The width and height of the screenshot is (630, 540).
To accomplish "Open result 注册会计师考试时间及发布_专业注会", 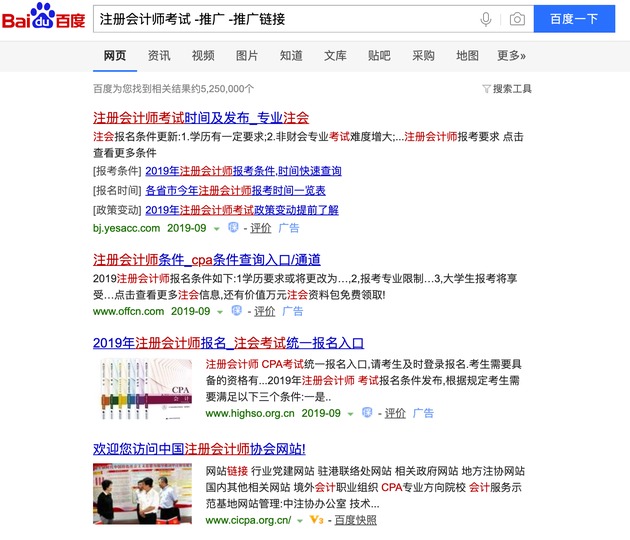I will 201,118.
